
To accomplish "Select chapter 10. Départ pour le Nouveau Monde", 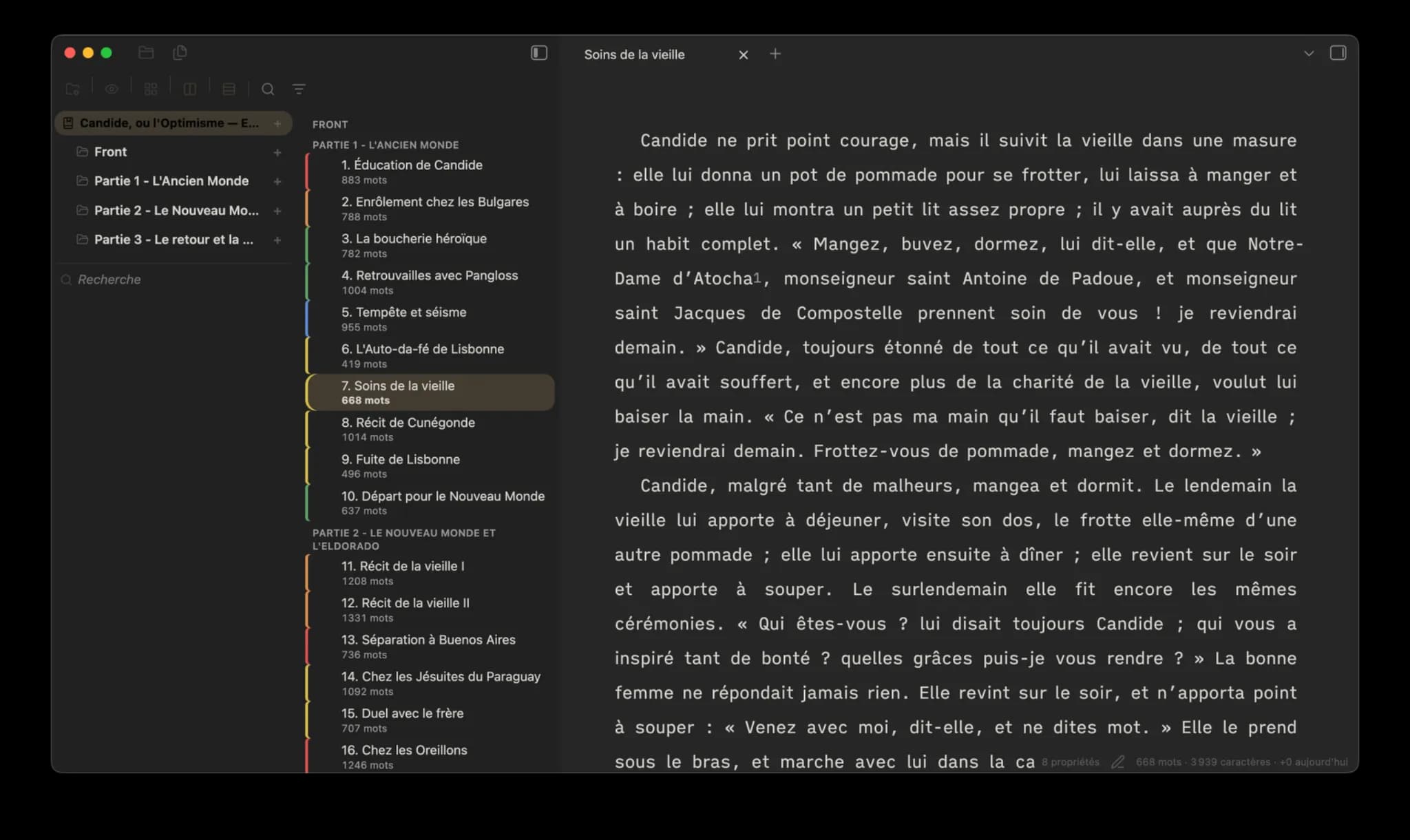I will (430, 503).
